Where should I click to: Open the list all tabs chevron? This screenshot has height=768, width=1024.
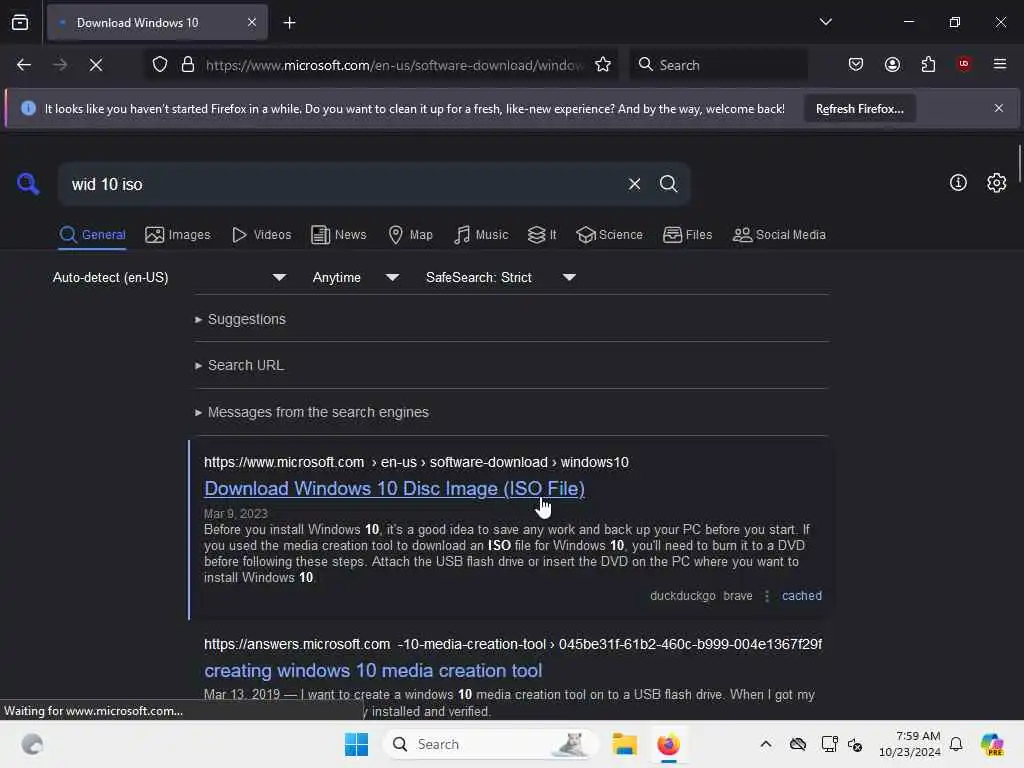point(825,22)
